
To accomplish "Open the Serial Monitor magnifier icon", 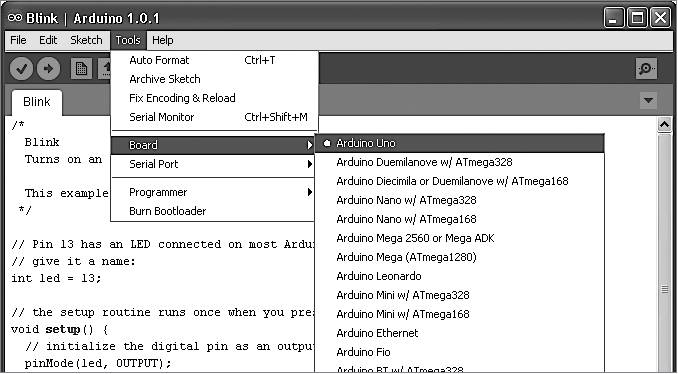I will coord(646,68).
